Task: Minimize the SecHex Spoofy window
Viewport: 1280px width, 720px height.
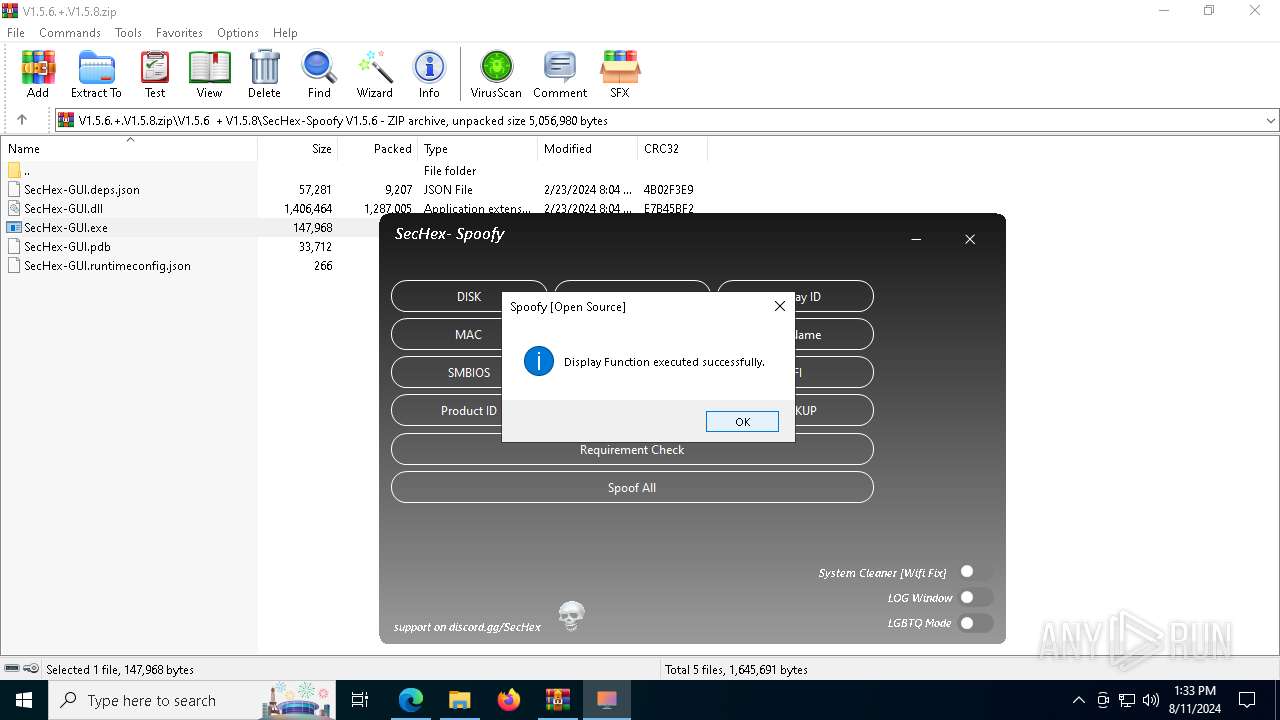Action: tap(916, 239)
